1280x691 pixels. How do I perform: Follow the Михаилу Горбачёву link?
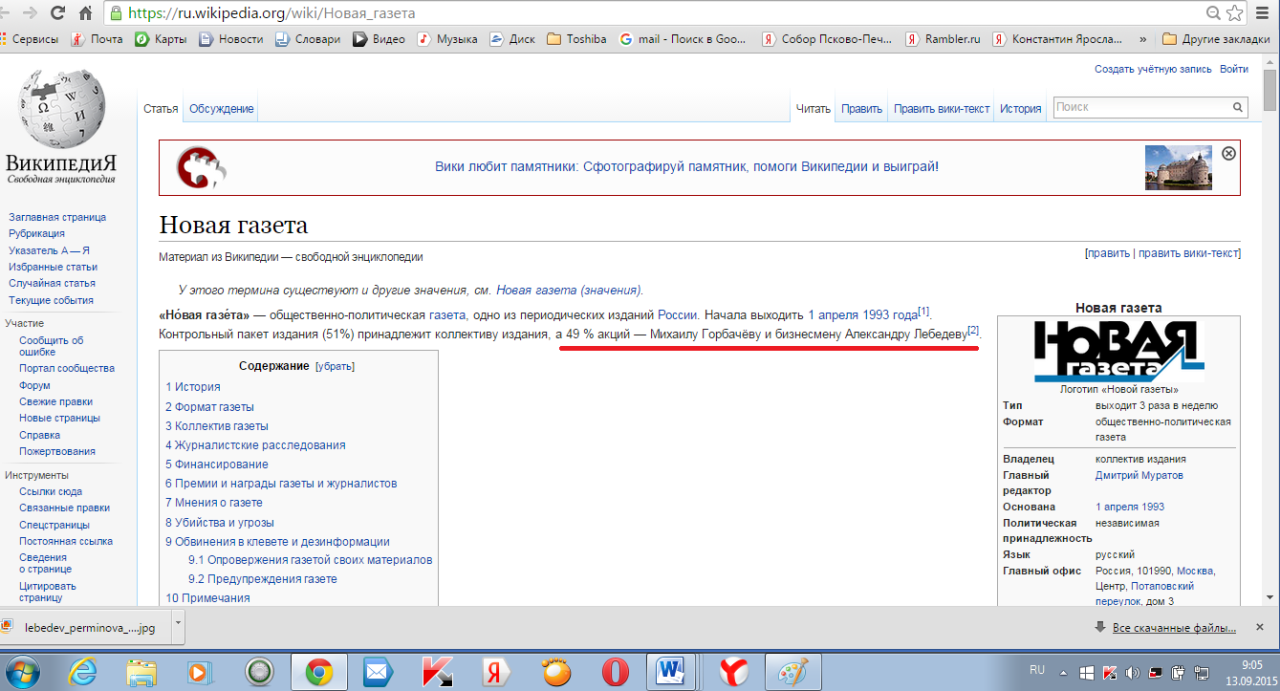(x=706, y=334)
